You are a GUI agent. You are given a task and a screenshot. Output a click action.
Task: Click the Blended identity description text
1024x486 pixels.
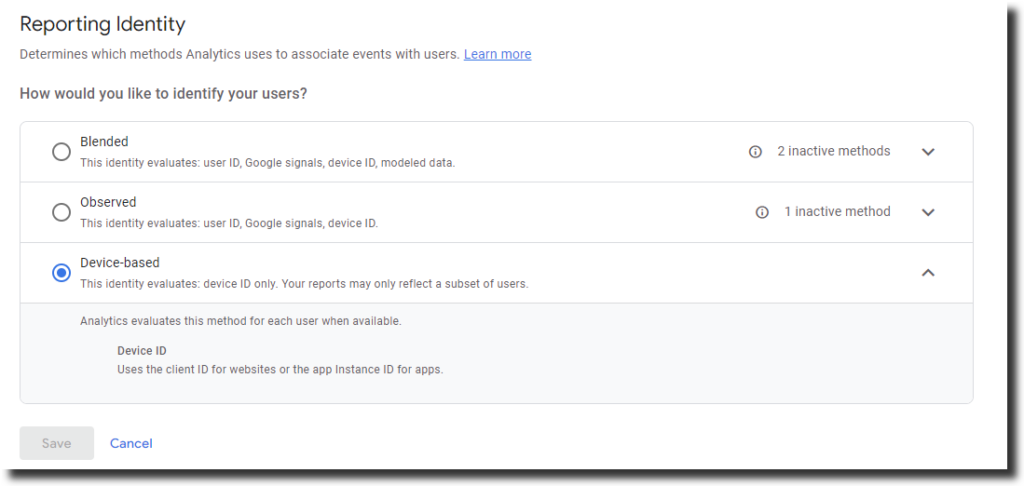tap(267, 163)
